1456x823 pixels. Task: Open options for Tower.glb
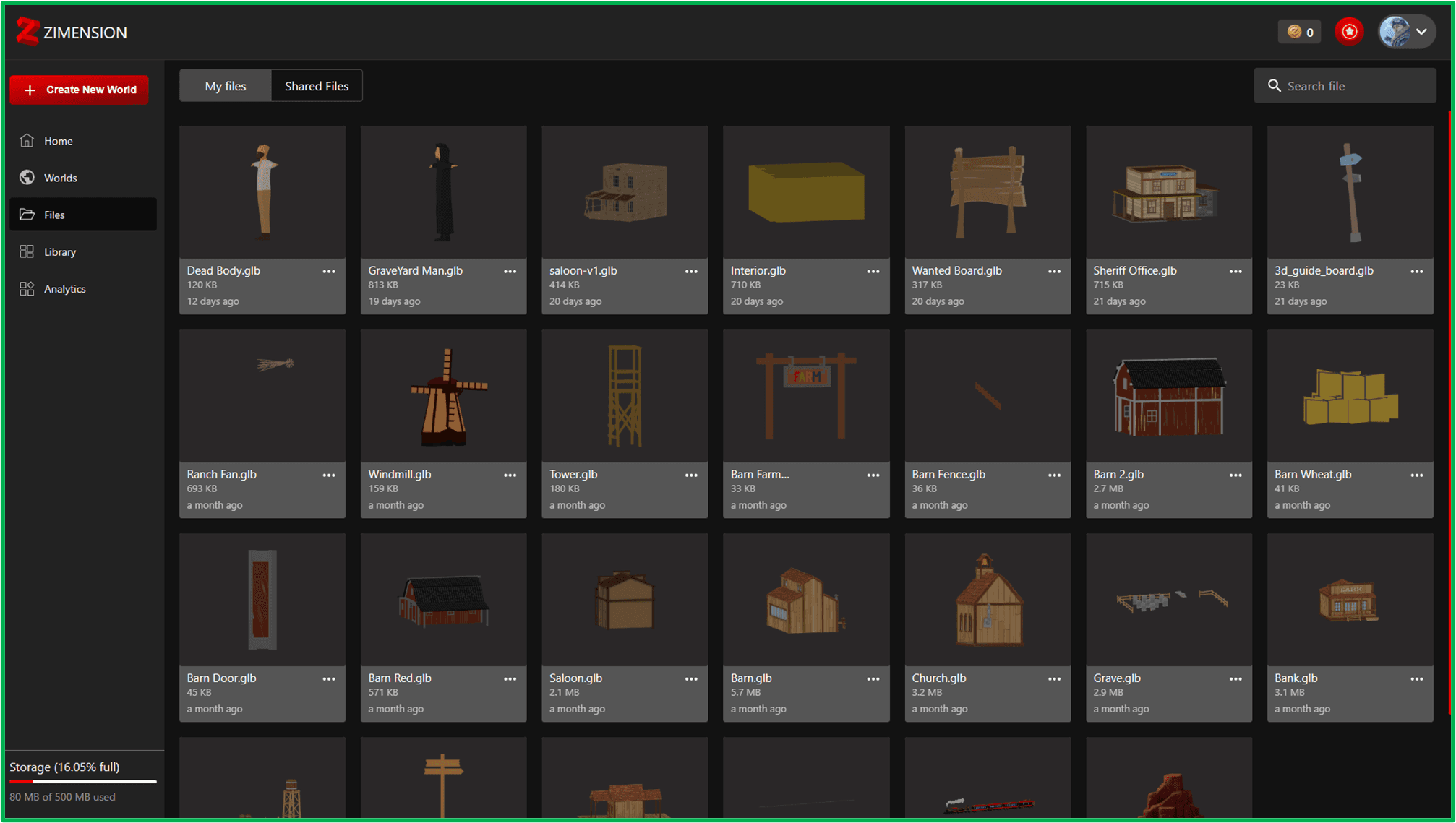pos(691,475)
